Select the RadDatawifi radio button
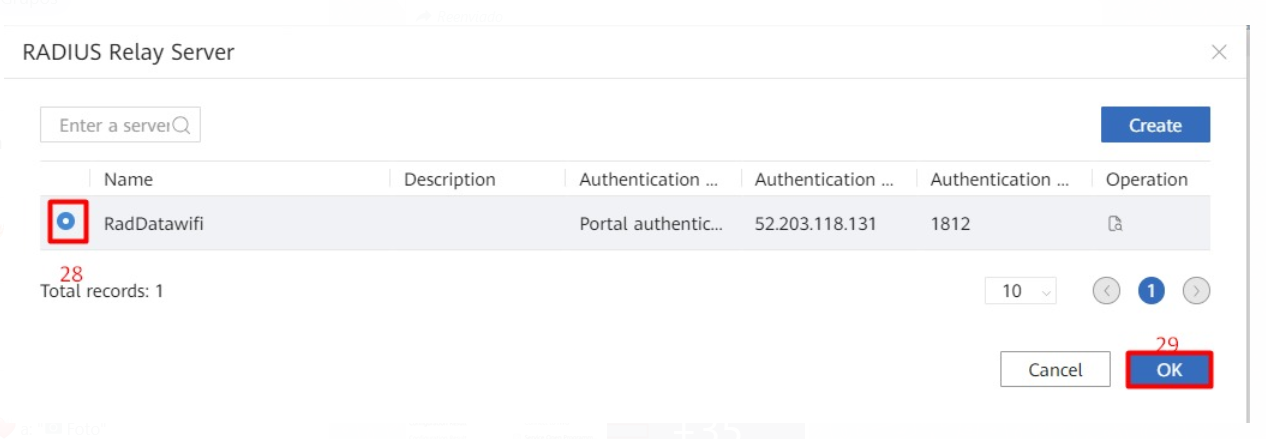The width and height of the screenshot is (1266, 439). pos(66,222)
